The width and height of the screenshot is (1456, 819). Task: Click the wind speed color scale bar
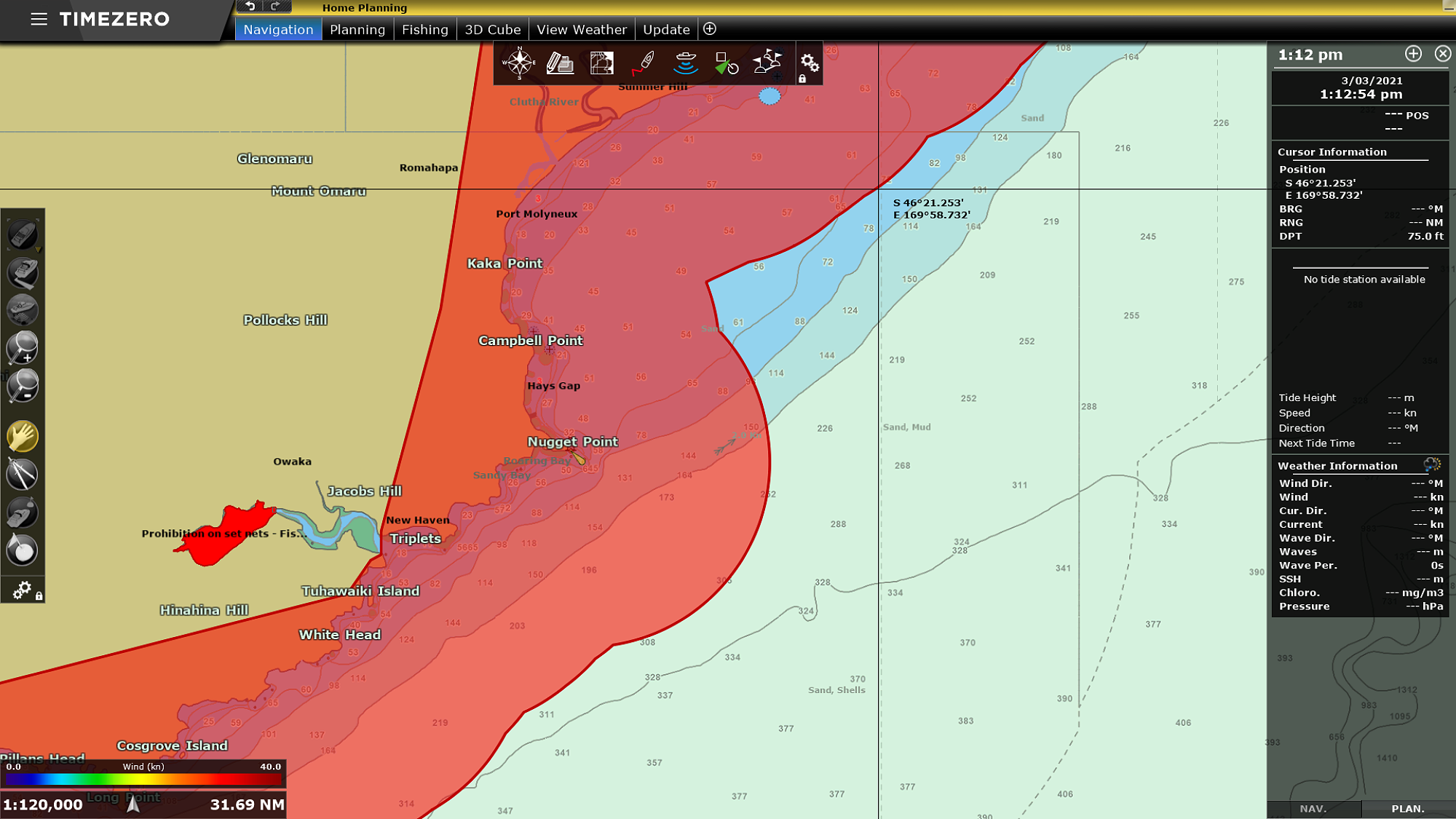[x=143, y=779]
